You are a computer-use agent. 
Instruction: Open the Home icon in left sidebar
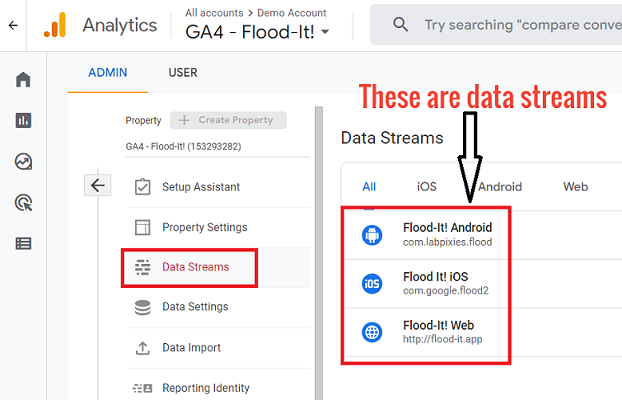(23, 79)
